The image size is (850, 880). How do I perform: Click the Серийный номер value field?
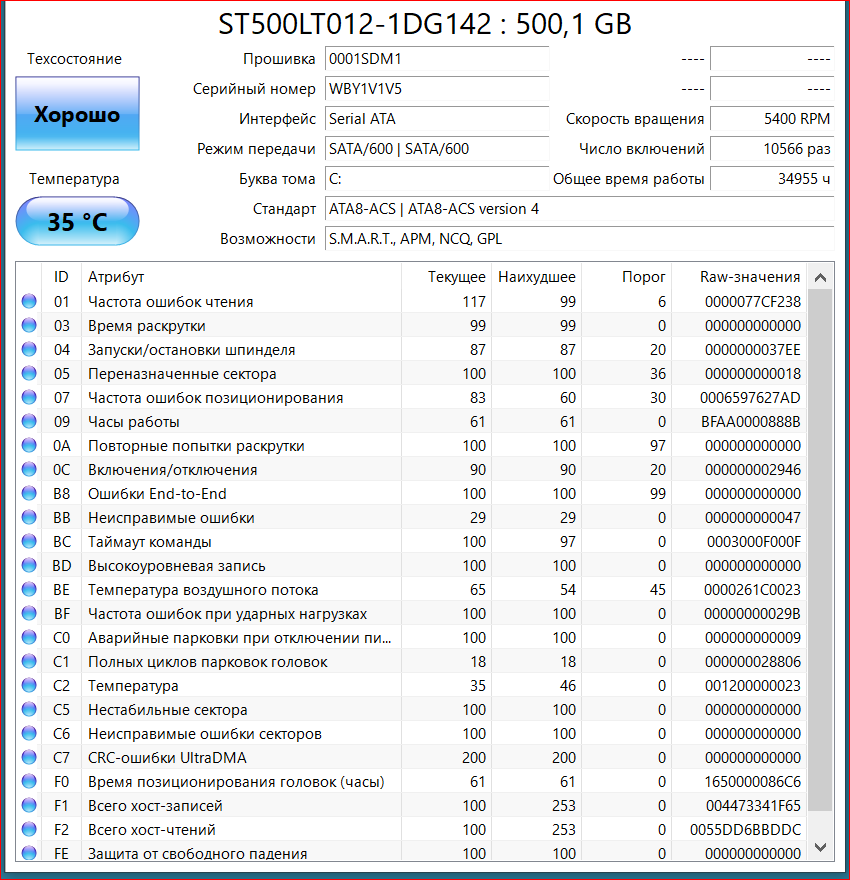pos(437,89)
